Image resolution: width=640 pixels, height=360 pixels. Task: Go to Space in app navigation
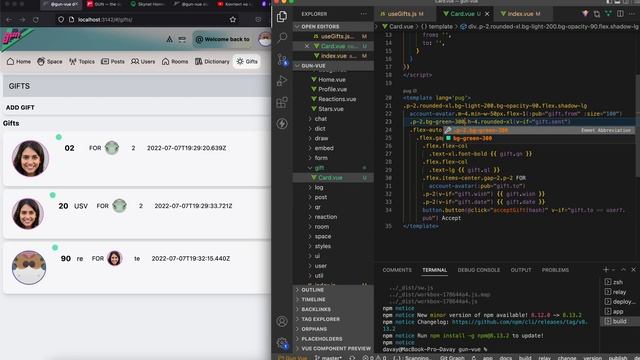(x=49, y=62)
